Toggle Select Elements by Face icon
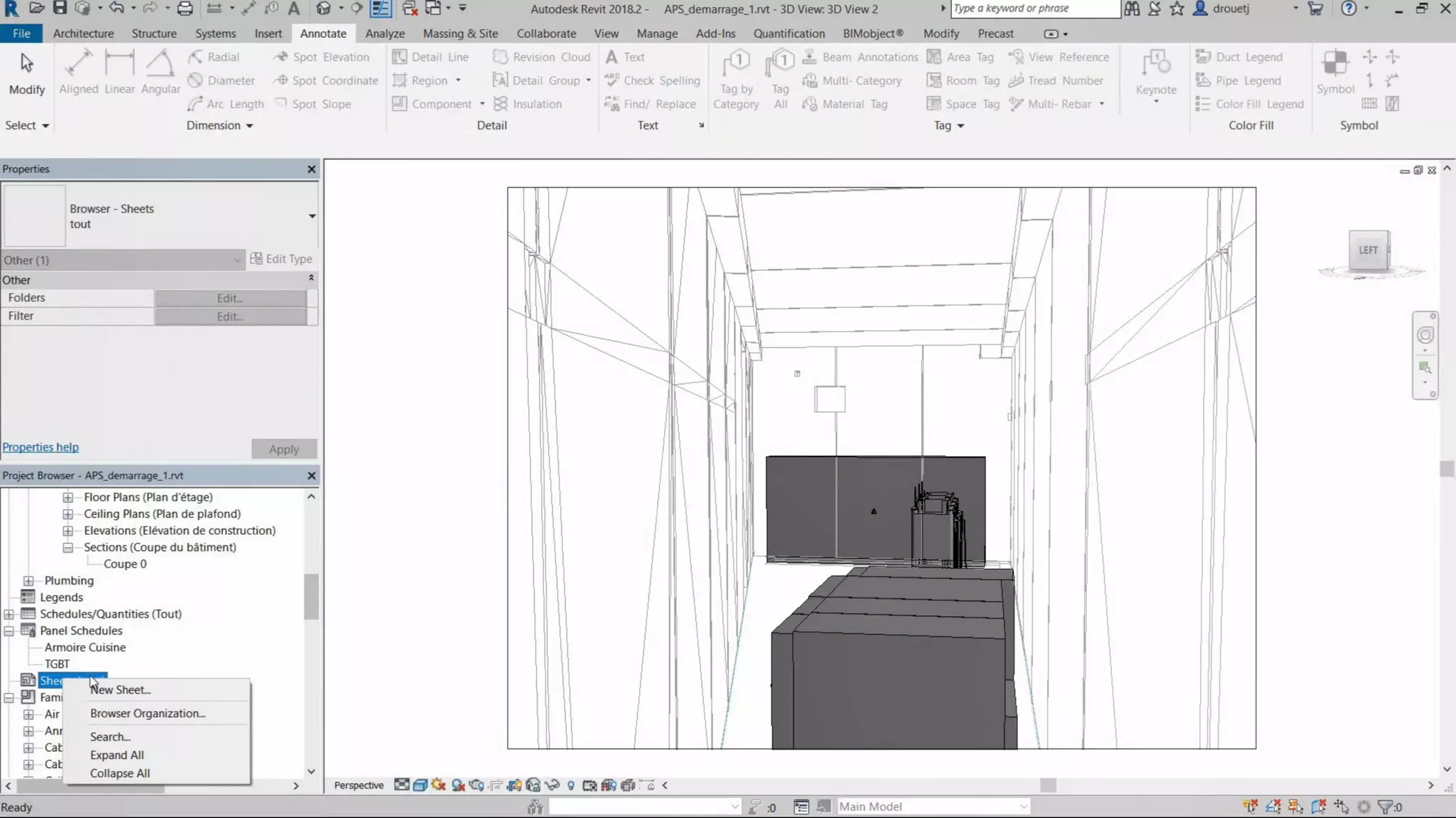This screenshot has height=818, width=1456. (x=1319, y=807)
